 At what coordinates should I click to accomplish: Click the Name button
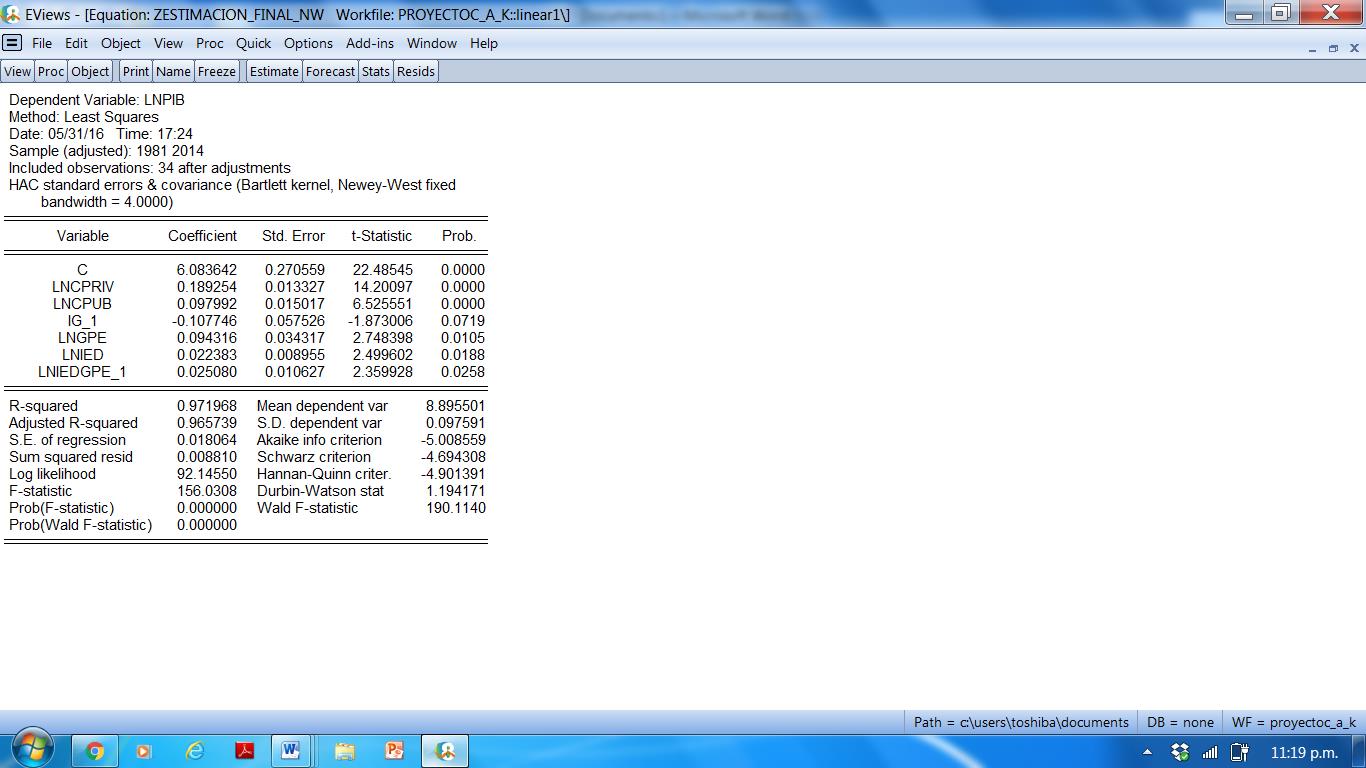(x=173, y=71)
